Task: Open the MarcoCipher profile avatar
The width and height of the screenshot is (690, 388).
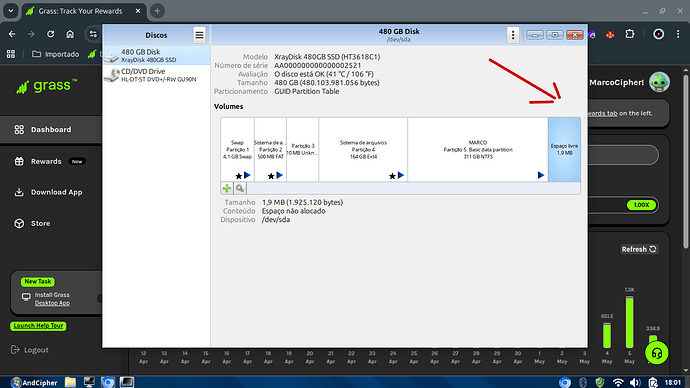Action: [x=659, y=82]
